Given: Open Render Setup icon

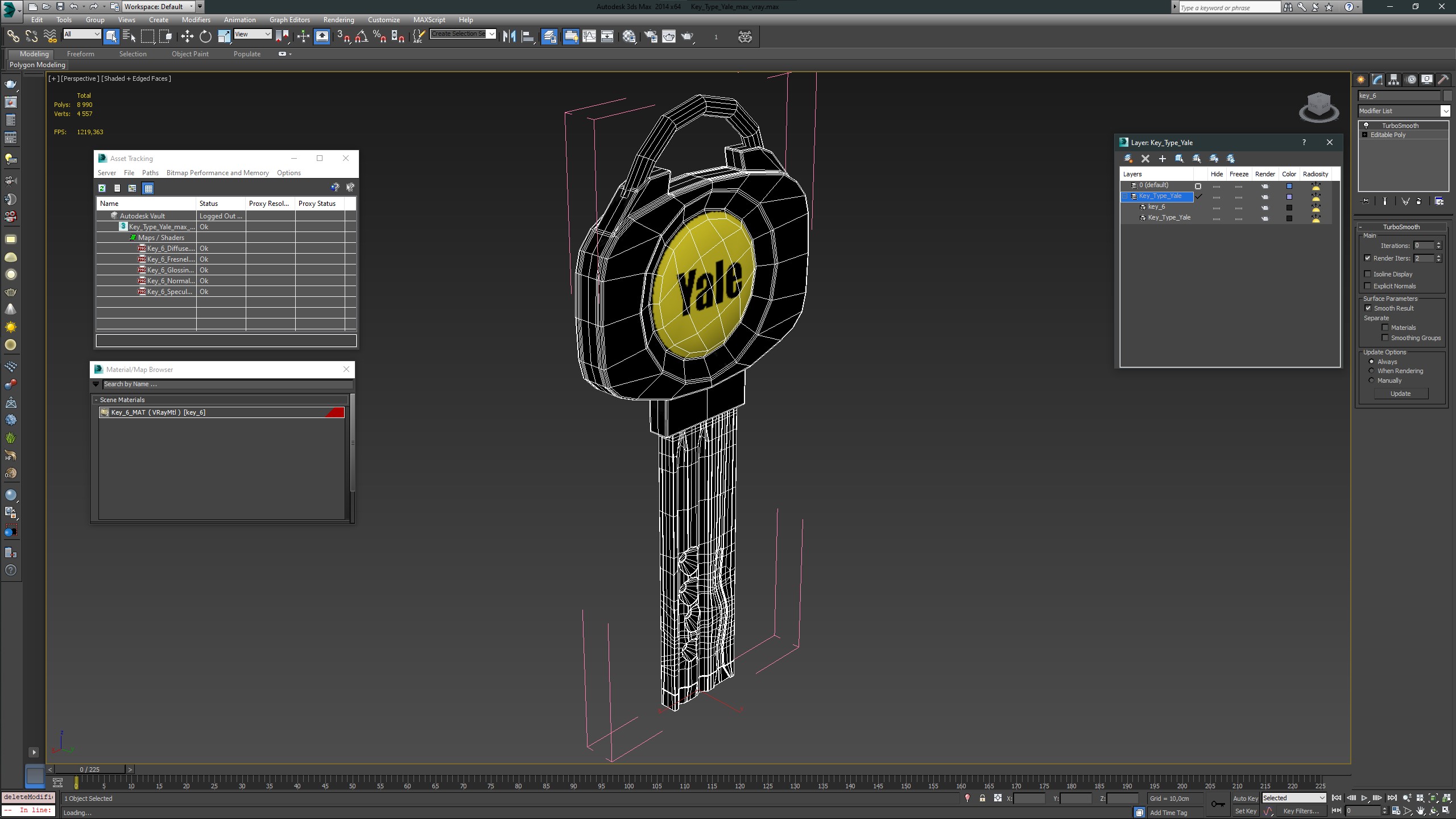Looking at the screenshot, I should pos(651,36).
